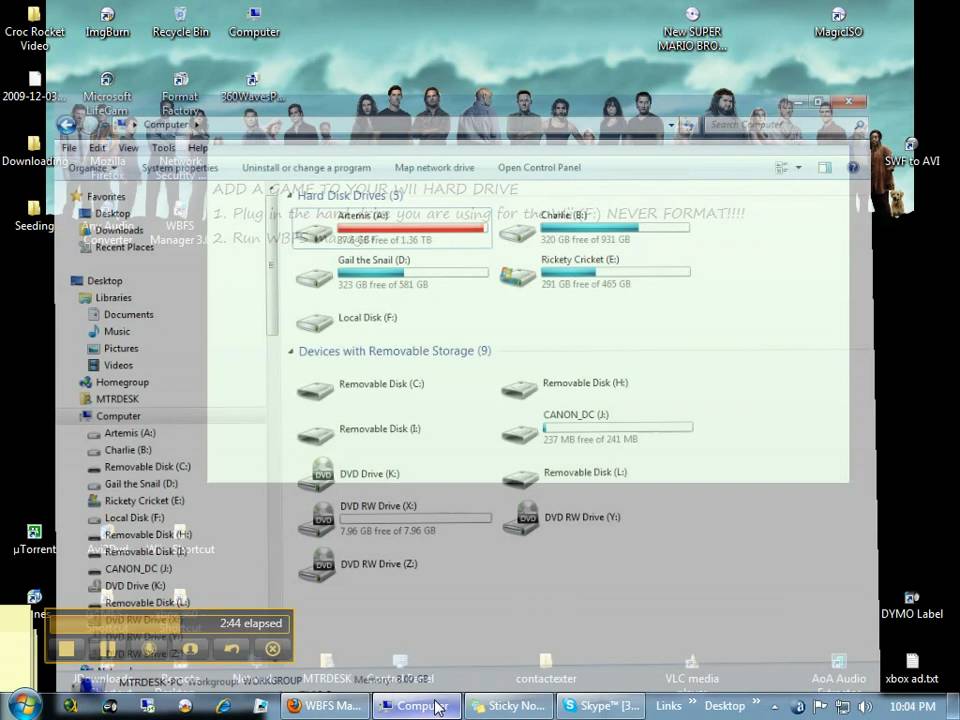Expand the Links toolbar chevron
Image resolution: width=960 pixels, height=720 pixels.
pyautogui.click(x=692, y=702)
